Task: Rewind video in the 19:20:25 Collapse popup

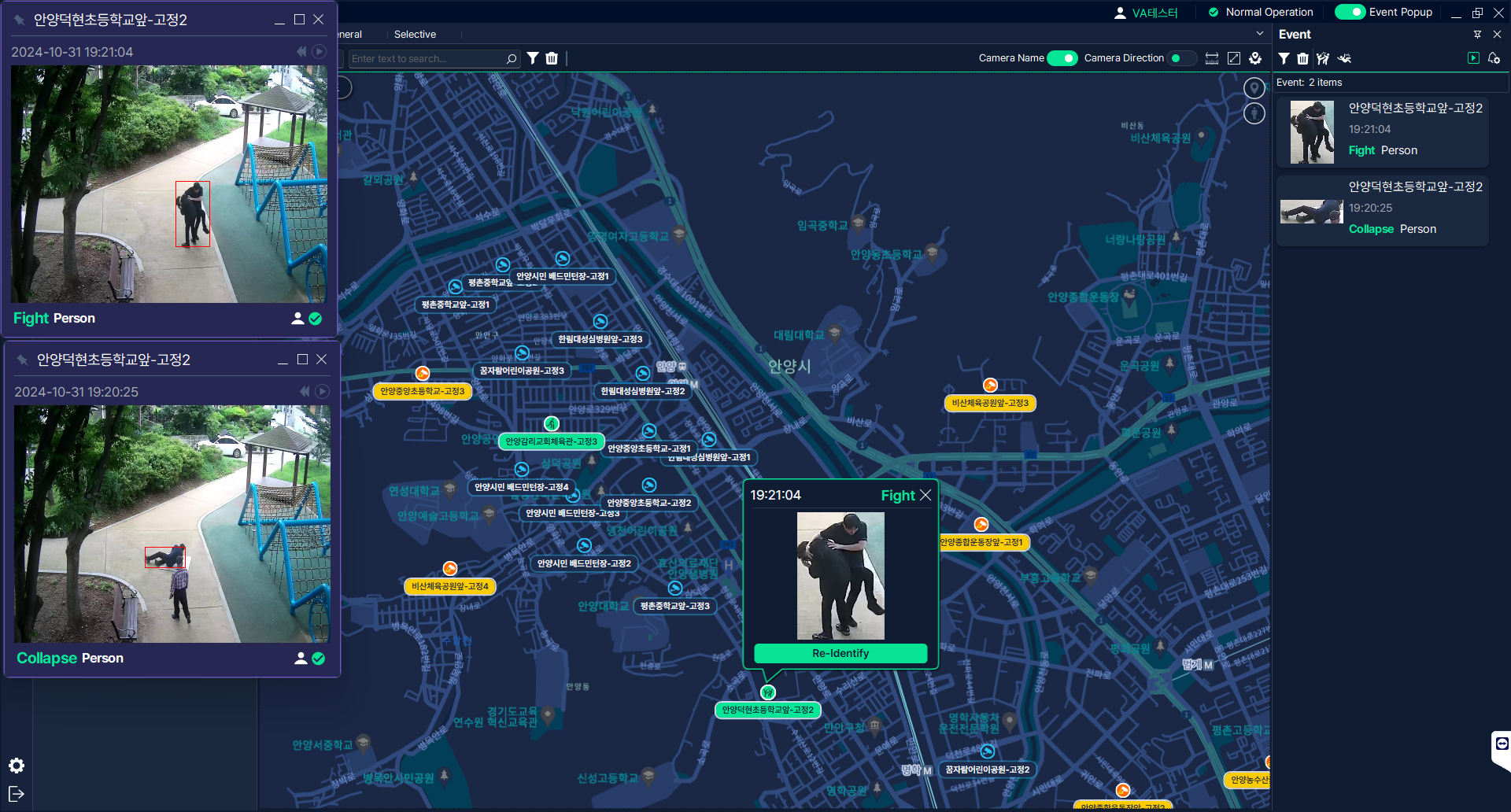Action: pos(305,391)
